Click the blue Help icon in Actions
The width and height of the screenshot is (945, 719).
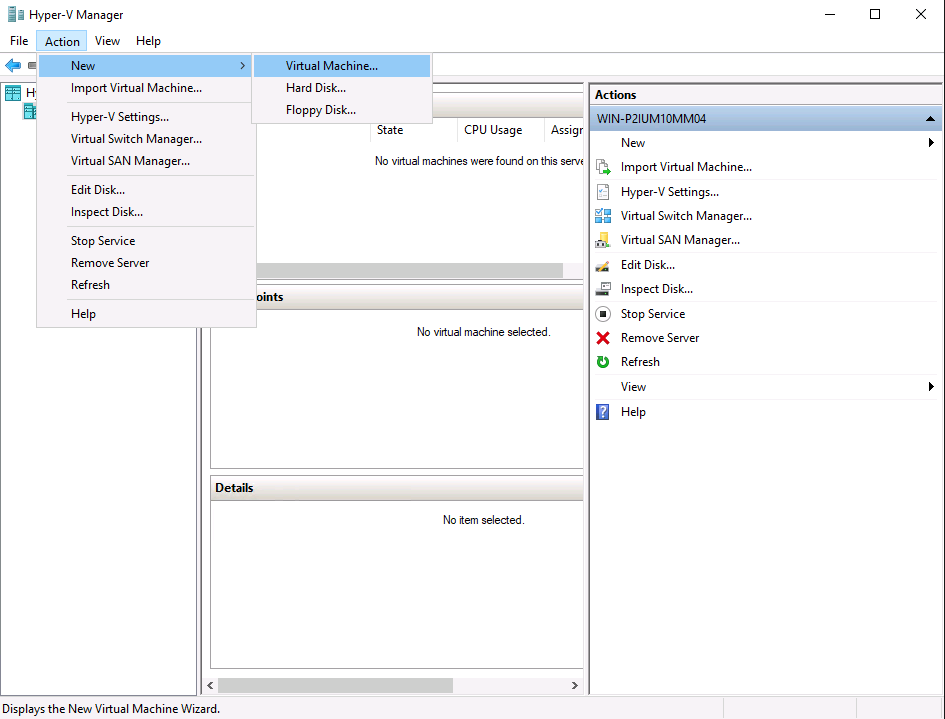603,412
